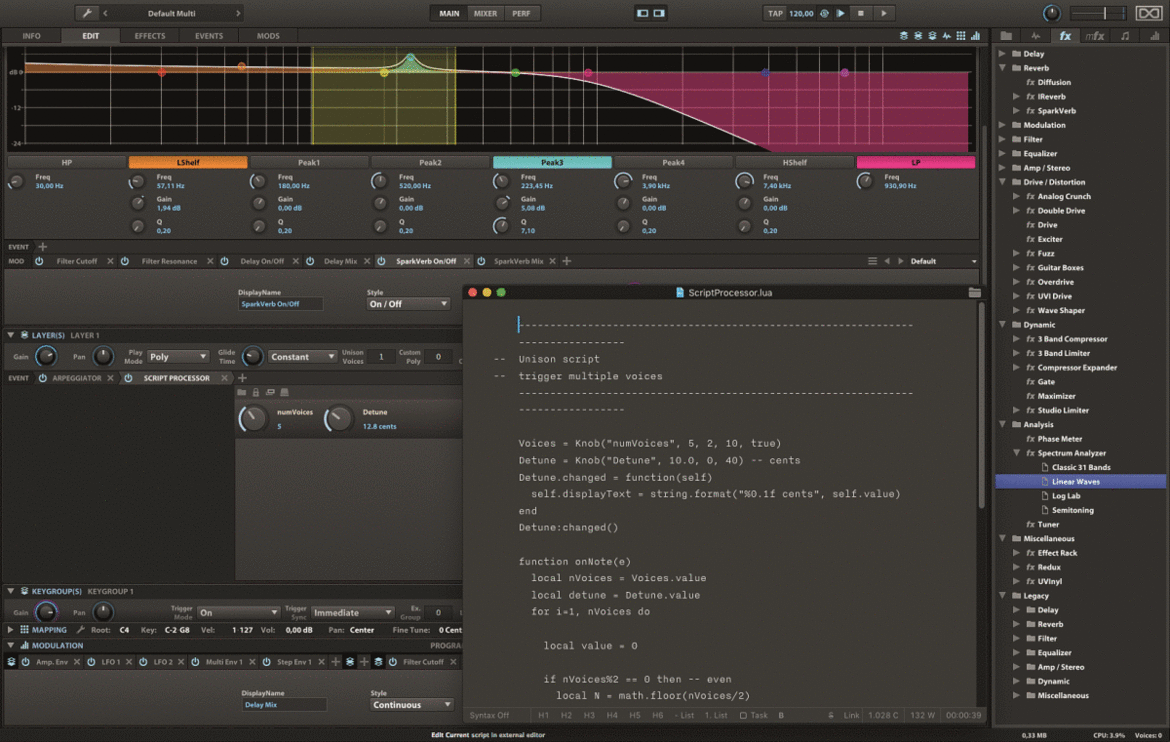Toggle the LFO 2 power button
Viewport: 1170px width, 742px height.
tap(143, 661)
